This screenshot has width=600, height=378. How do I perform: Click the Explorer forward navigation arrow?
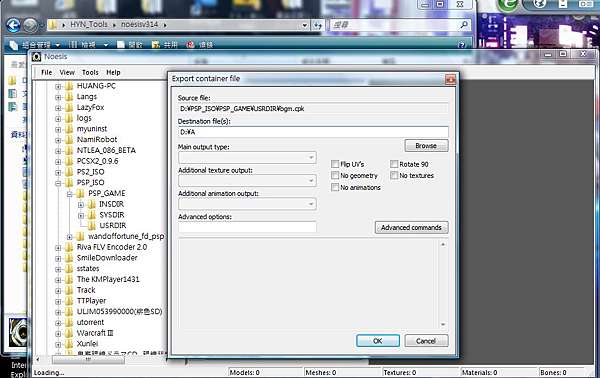tap(31, 25)
